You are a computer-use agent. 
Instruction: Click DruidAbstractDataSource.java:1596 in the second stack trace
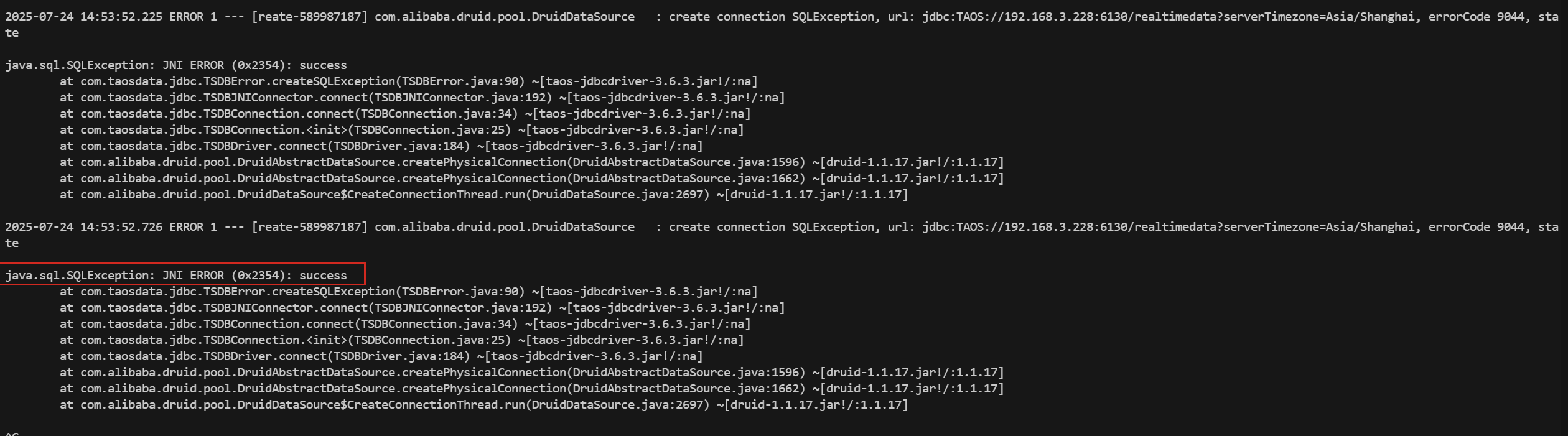(x=689, y=373)
